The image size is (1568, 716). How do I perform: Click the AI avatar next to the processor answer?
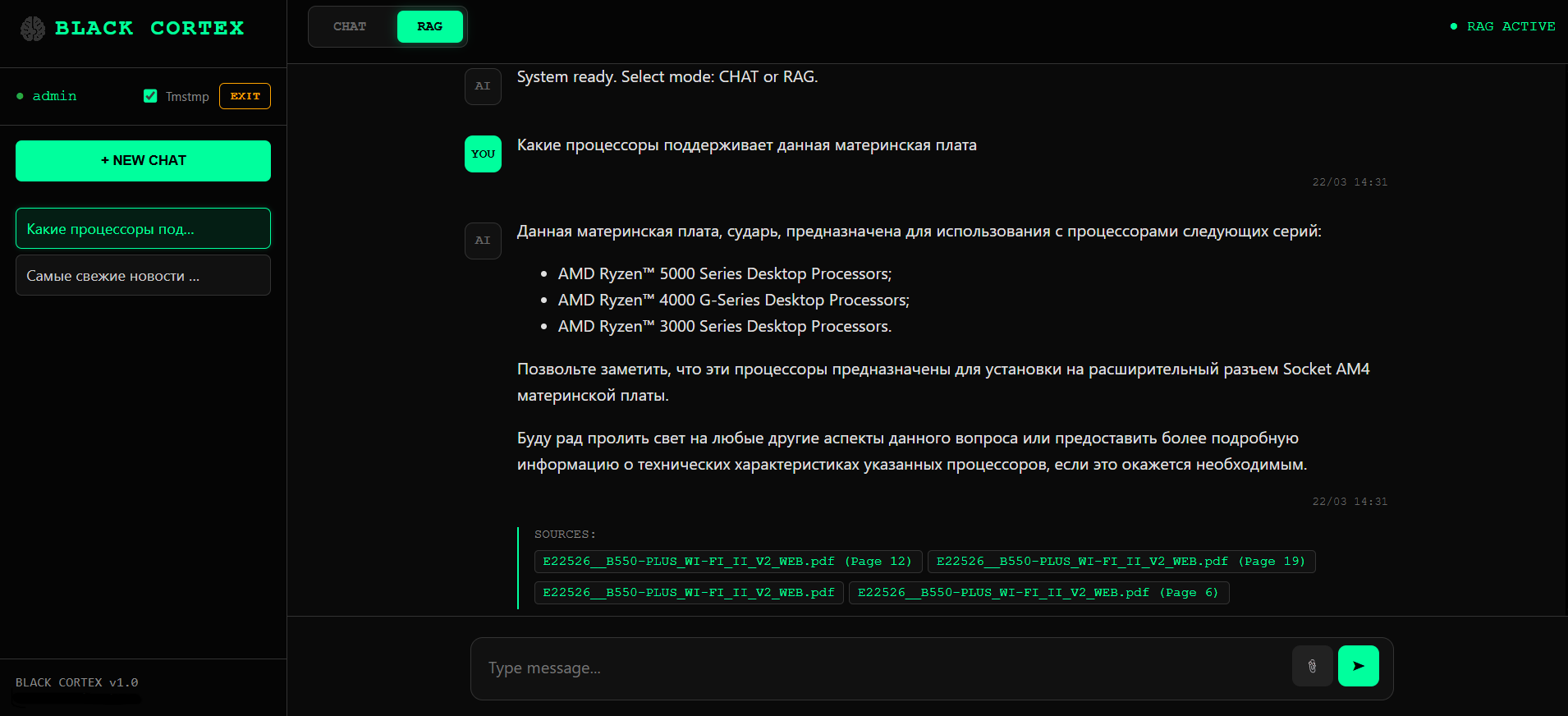coord(483,241)
